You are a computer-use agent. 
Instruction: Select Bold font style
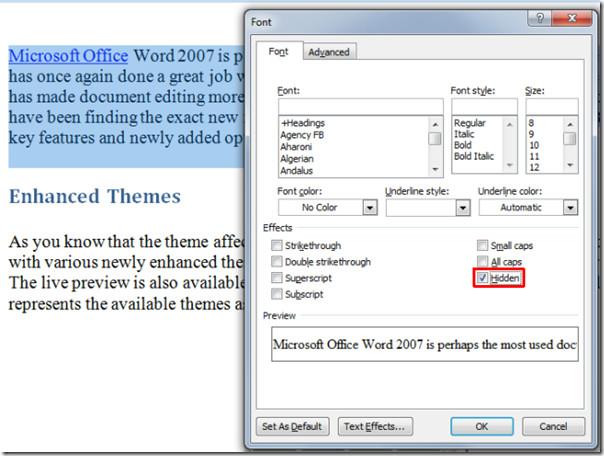coord(463,145)
